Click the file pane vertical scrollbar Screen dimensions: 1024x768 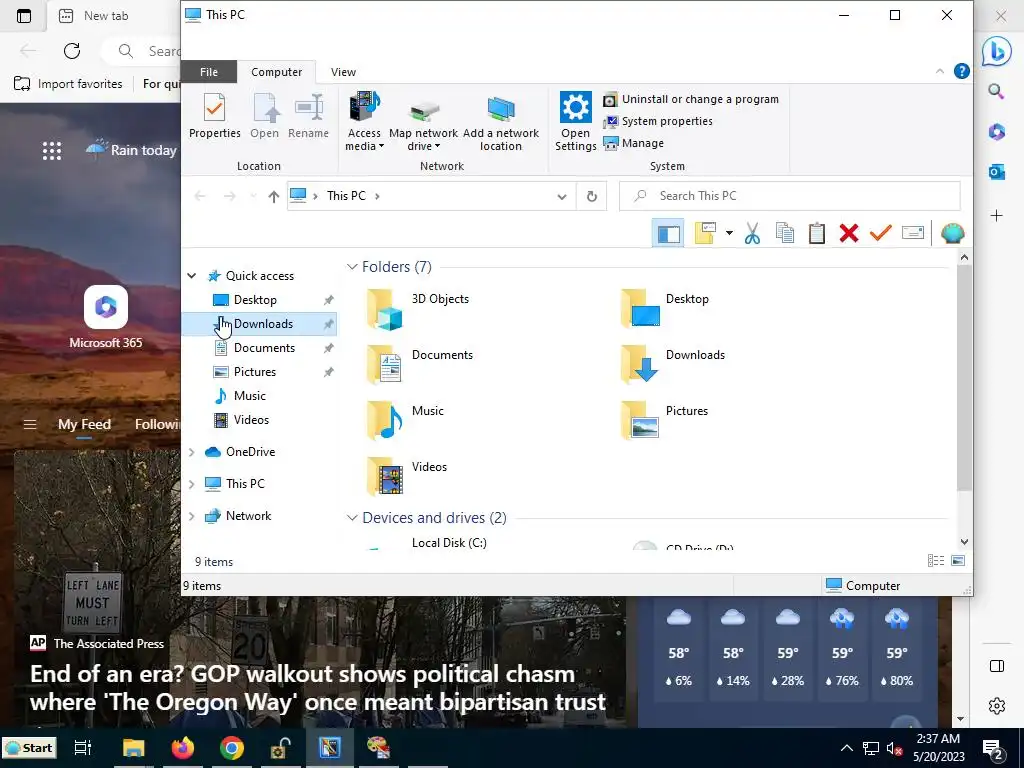click(964, 379)
